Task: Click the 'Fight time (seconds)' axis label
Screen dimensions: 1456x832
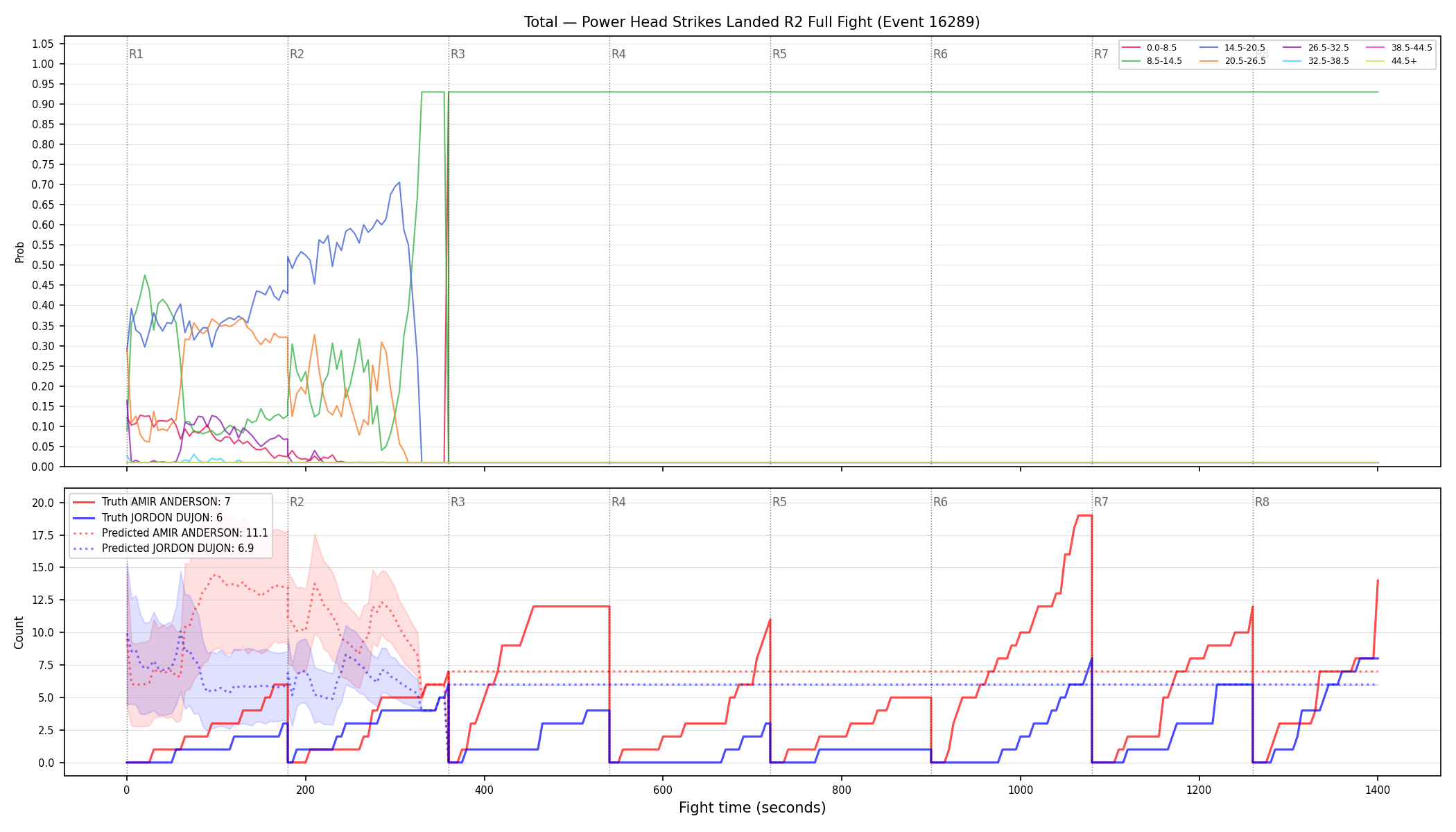Action: (752, 808)
